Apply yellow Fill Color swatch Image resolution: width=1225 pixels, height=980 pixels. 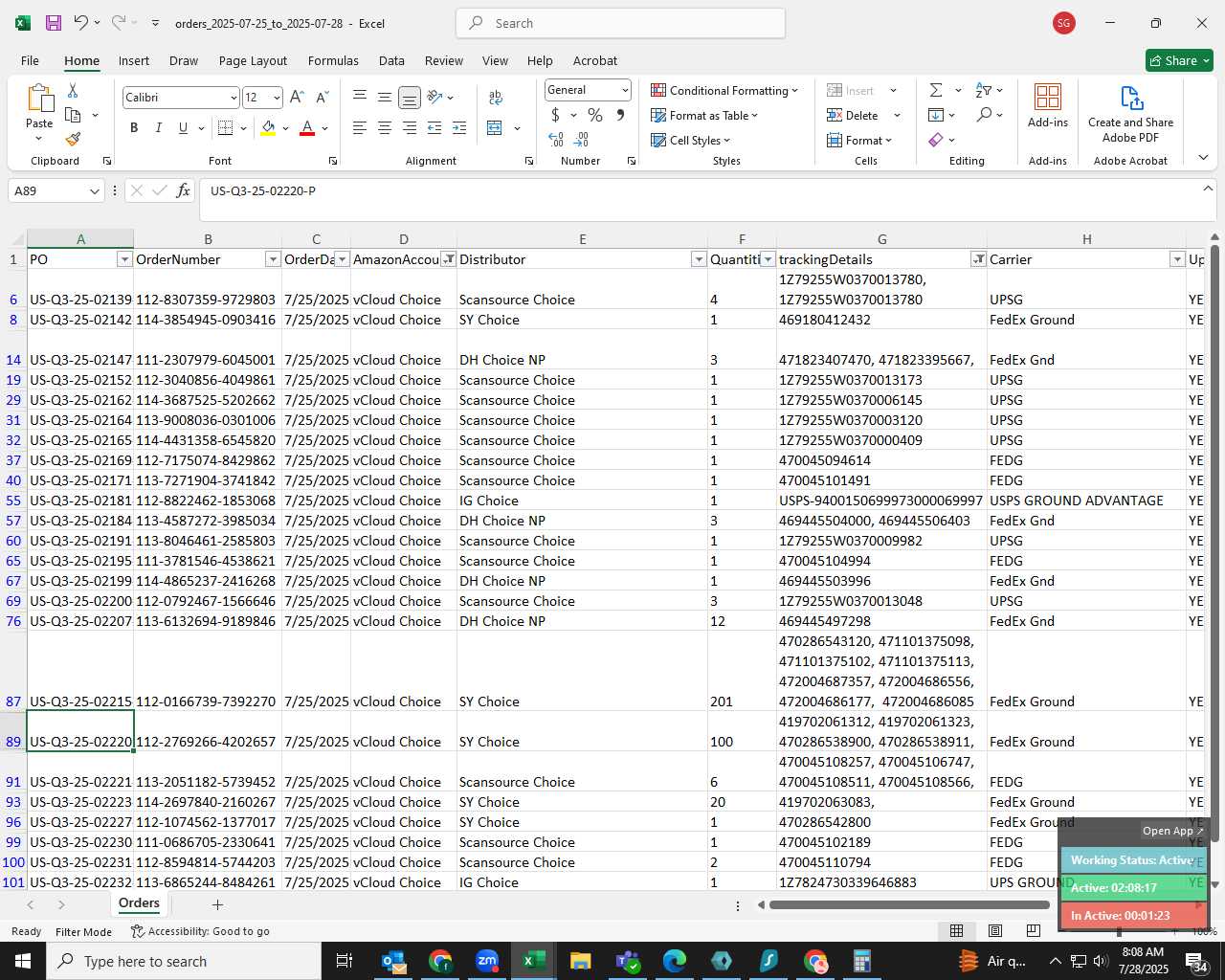point(268,128)
